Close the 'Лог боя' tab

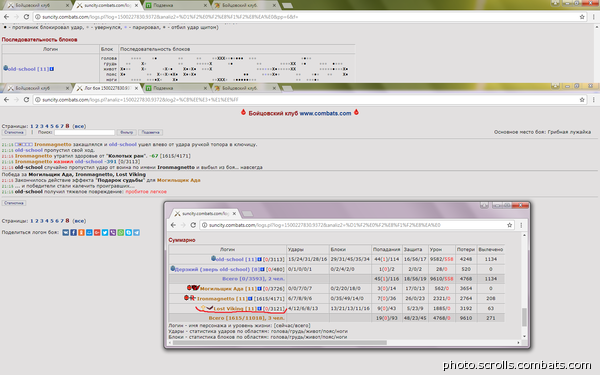[136, 88]
